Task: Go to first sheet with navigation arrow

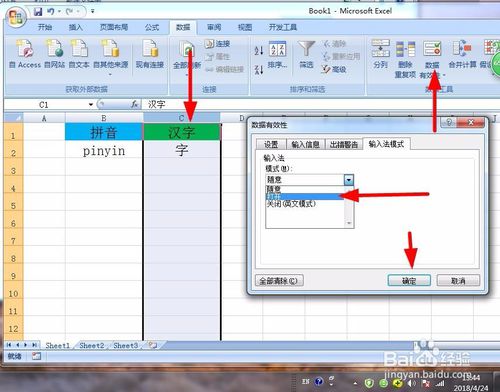Action: pyautogui.click(x=9, y=345)
